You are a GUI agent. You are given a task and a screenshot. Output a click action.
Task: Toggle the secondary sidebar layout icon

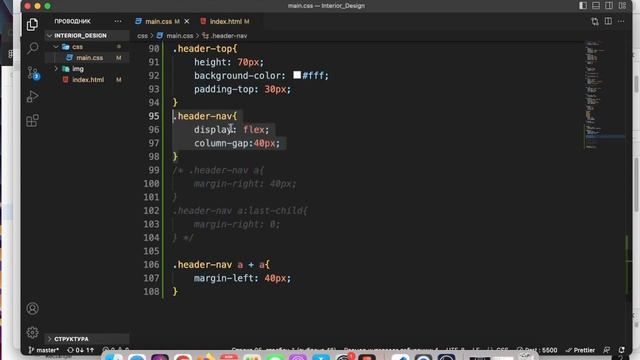pyautogui.click(x=609, y=6)
